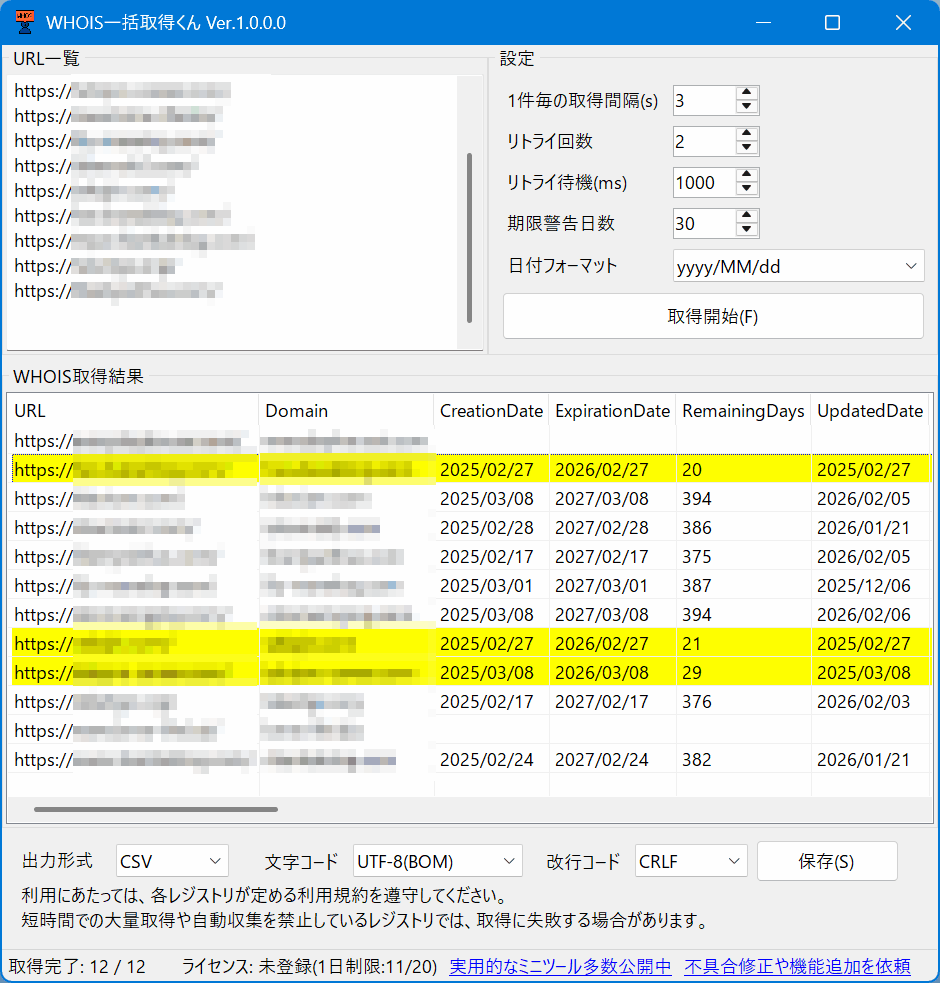Increase the 1件毎の取得間隔(s) value with the up arrow
This screenshot has height=983, width=940.
(x=746, y=94)
